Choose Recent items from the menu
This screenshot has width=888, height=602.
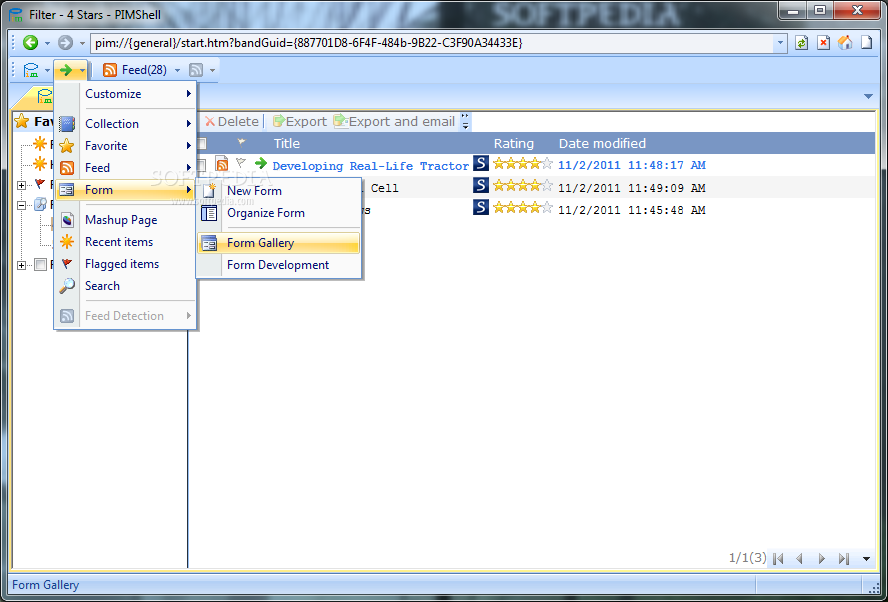click(x=126, y=242)
